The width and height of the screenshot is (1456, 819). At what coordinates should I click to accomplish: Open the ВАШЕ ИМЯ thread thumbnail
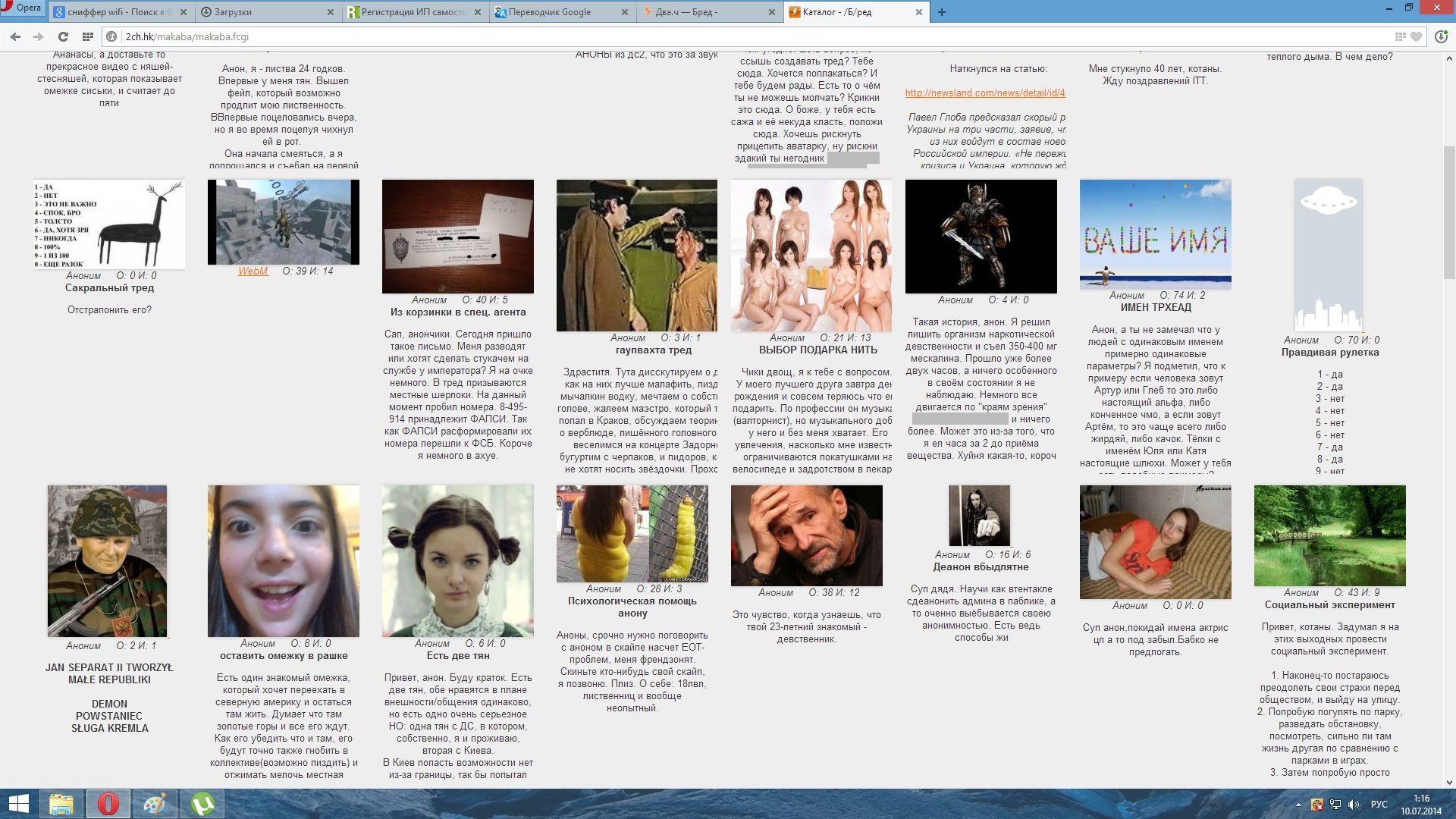pos(1155,234)
